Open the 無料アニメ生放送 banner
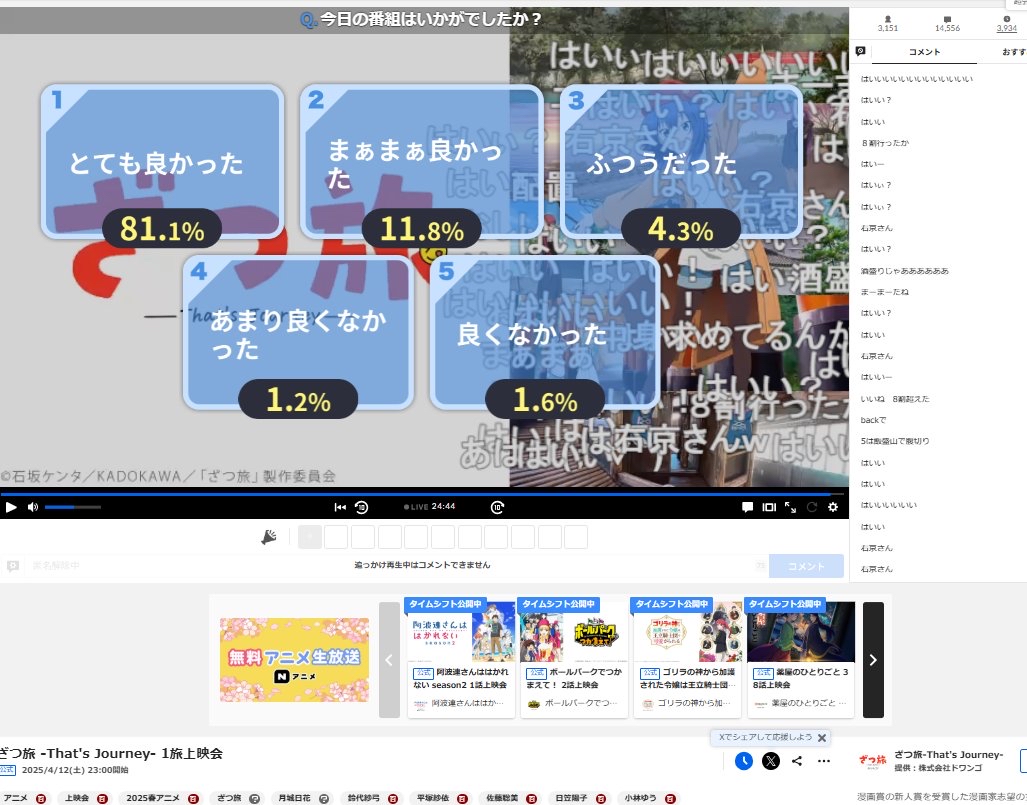The width and height of the screenshot is (1027, 805). coord(294,659)
